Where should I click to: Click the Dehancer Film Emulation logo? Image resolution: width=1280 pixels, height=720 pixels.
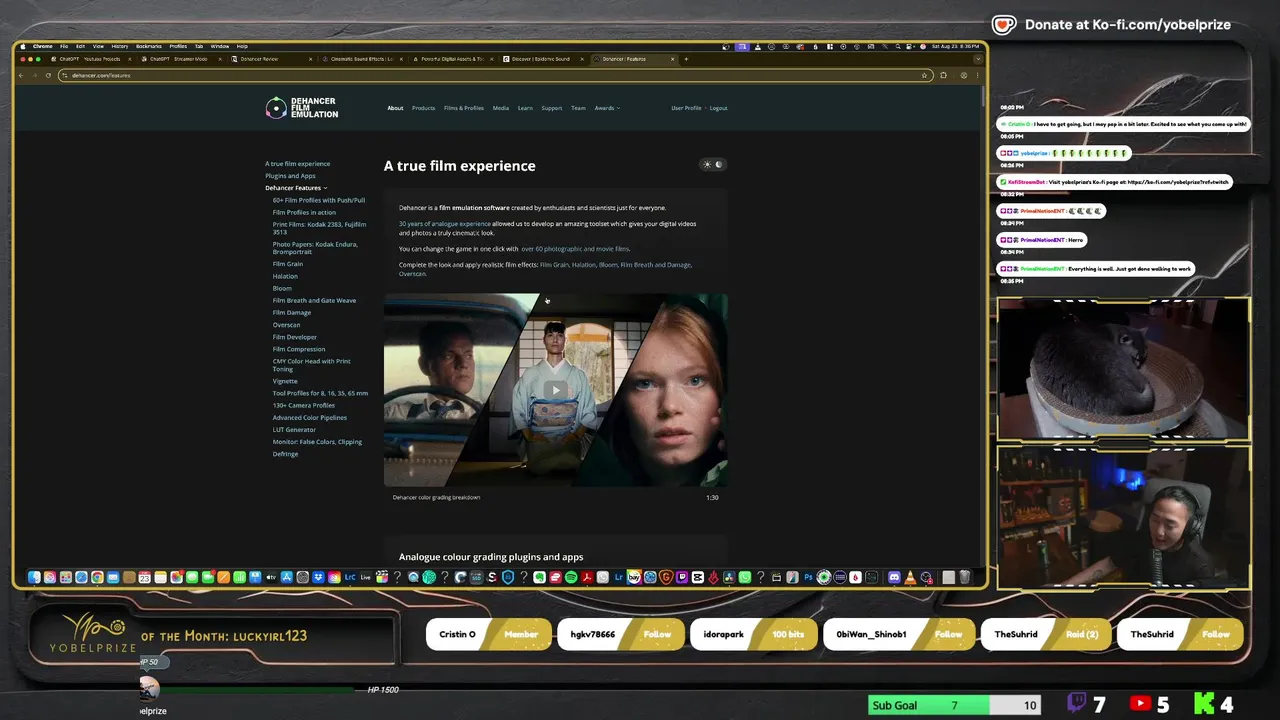tap(302, 108)
